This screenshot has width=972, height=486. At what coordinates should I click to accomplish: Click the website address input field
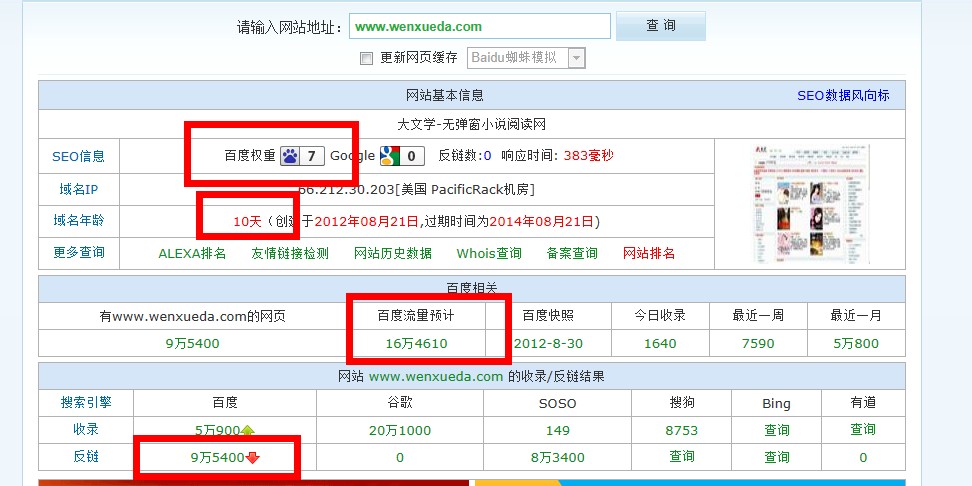click(x=480, y=27)
